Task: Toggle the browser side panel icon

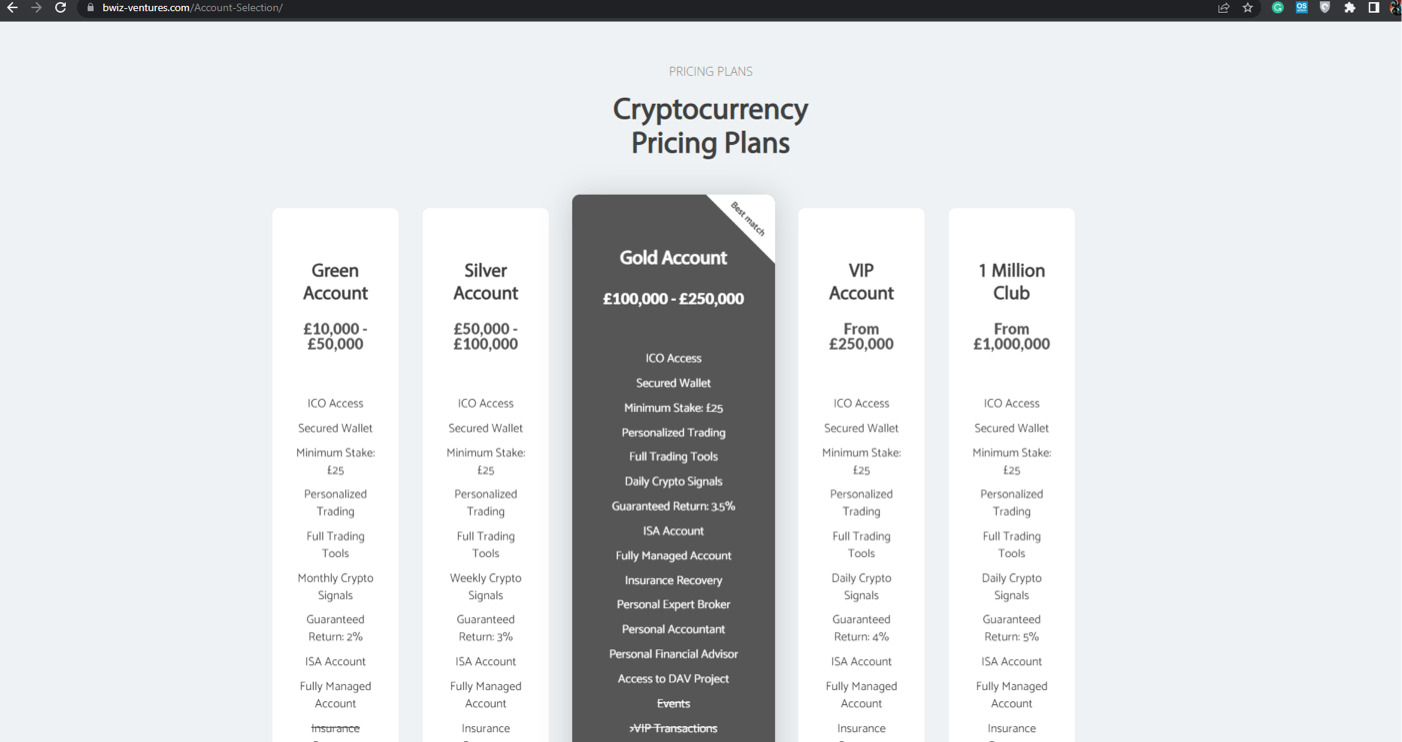Action: (1374, 8)
